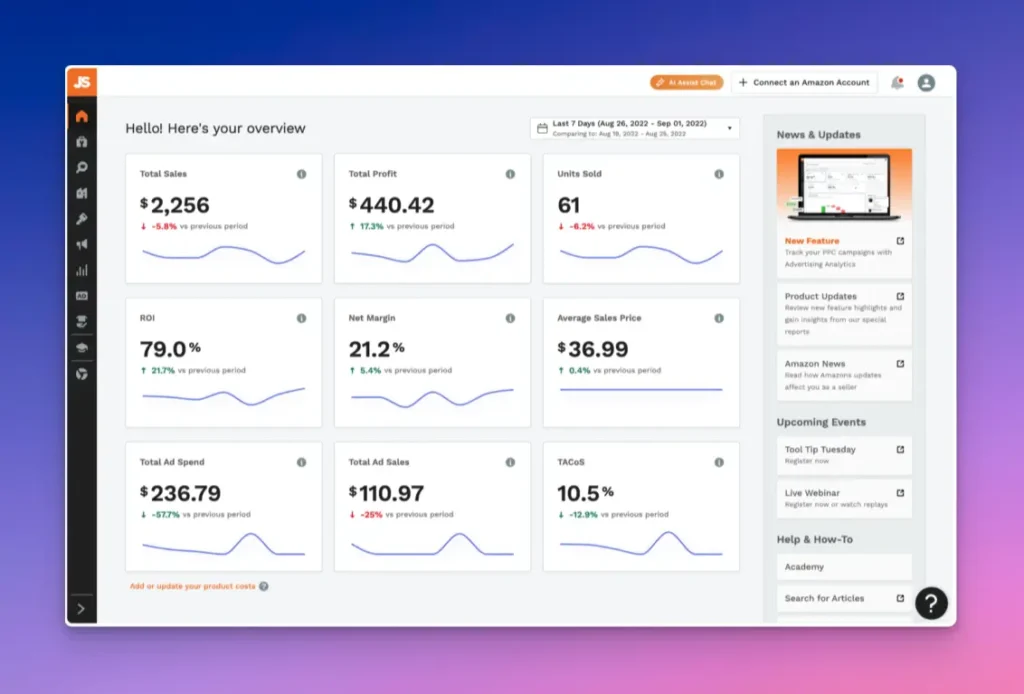Image resolution: width=1024 pixels, height=694 pixels.
Task: Open the AD advertising icon in sidebar
Action: point(82,296)
